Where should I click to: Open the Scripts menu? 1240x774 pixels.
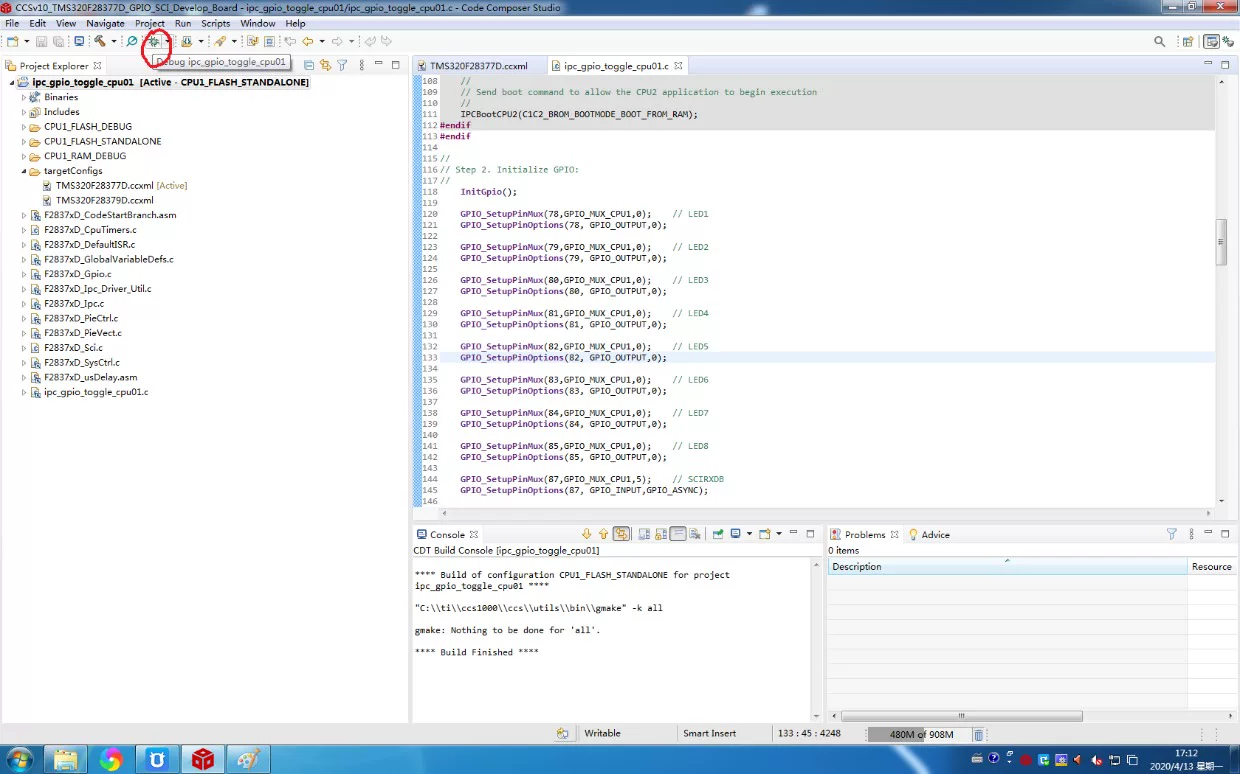point(216,23)
